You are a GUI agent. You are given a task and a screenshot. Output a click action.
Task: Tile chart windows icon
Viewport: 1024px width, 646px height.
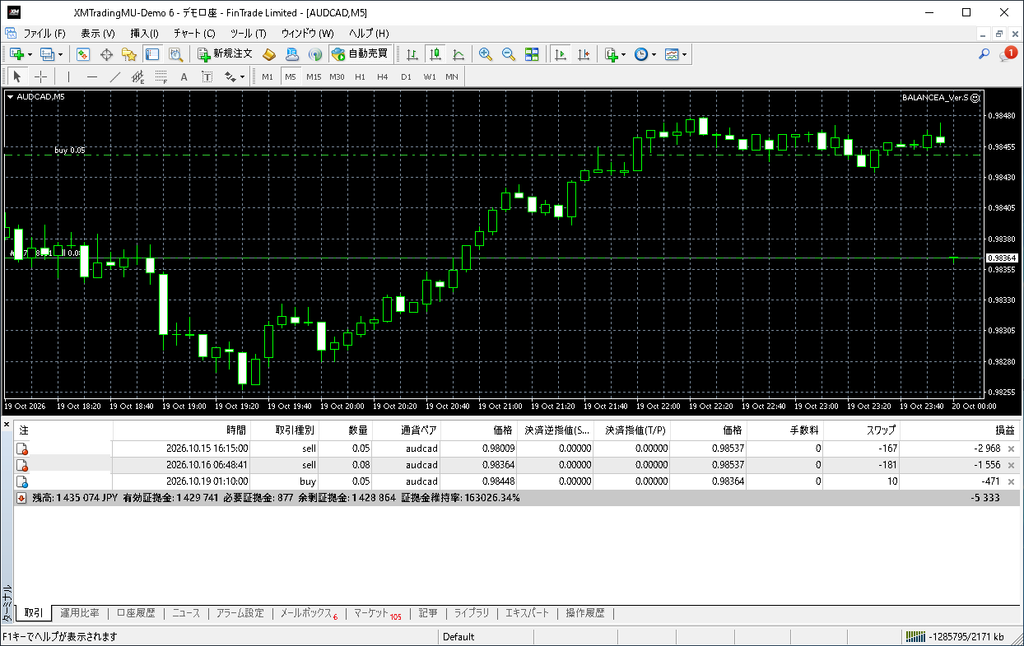coord(532,54)
